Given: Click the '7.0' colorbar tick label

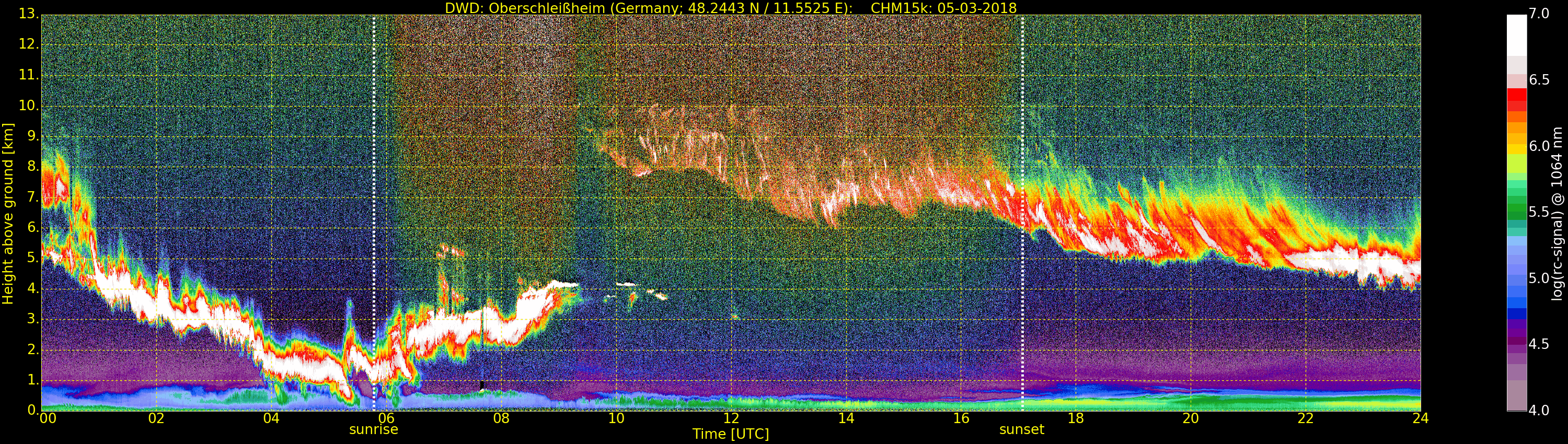Looking at the screenshot, I should pyautogui.click(x=1539, y=14).
